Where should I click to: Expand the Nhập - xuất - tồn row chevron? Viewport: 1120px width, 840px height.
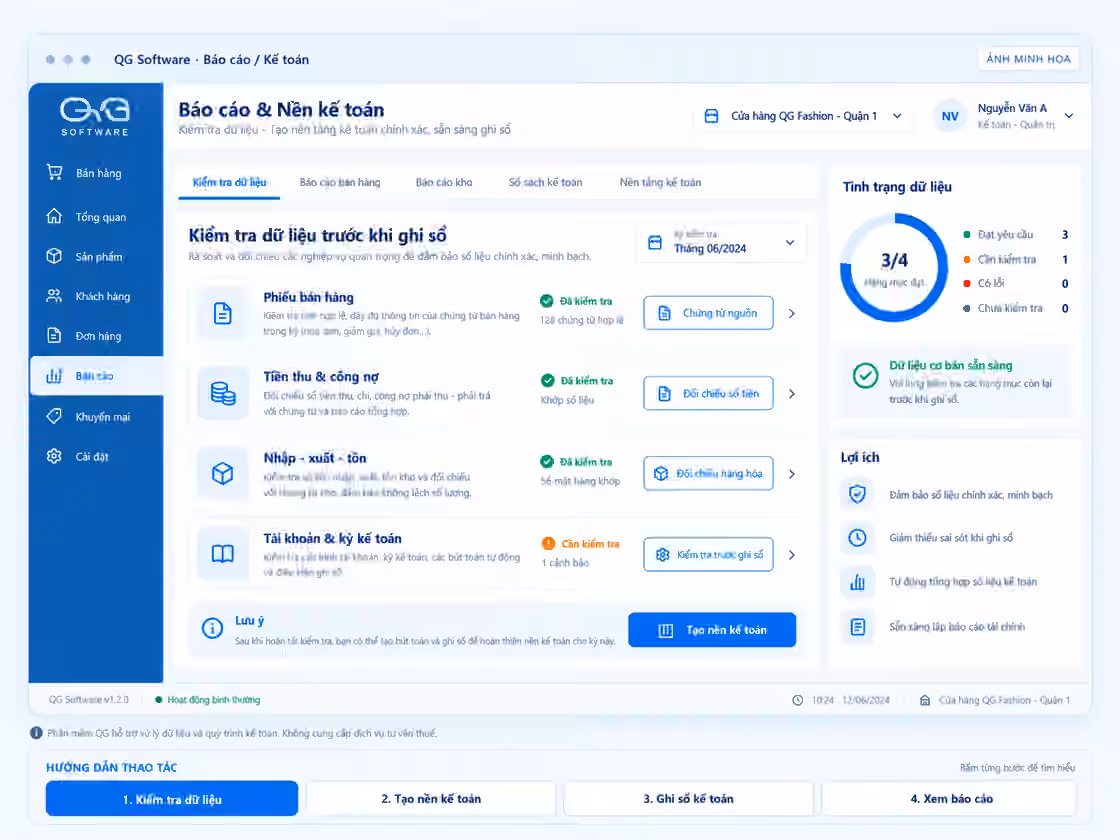pyautogui.click(x=791, y=474)
